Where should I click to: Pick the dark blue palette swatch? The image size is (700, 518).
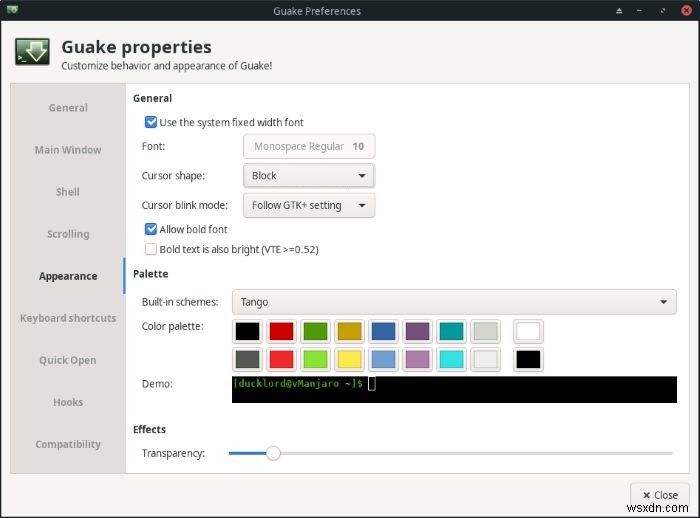pos(383,331)
